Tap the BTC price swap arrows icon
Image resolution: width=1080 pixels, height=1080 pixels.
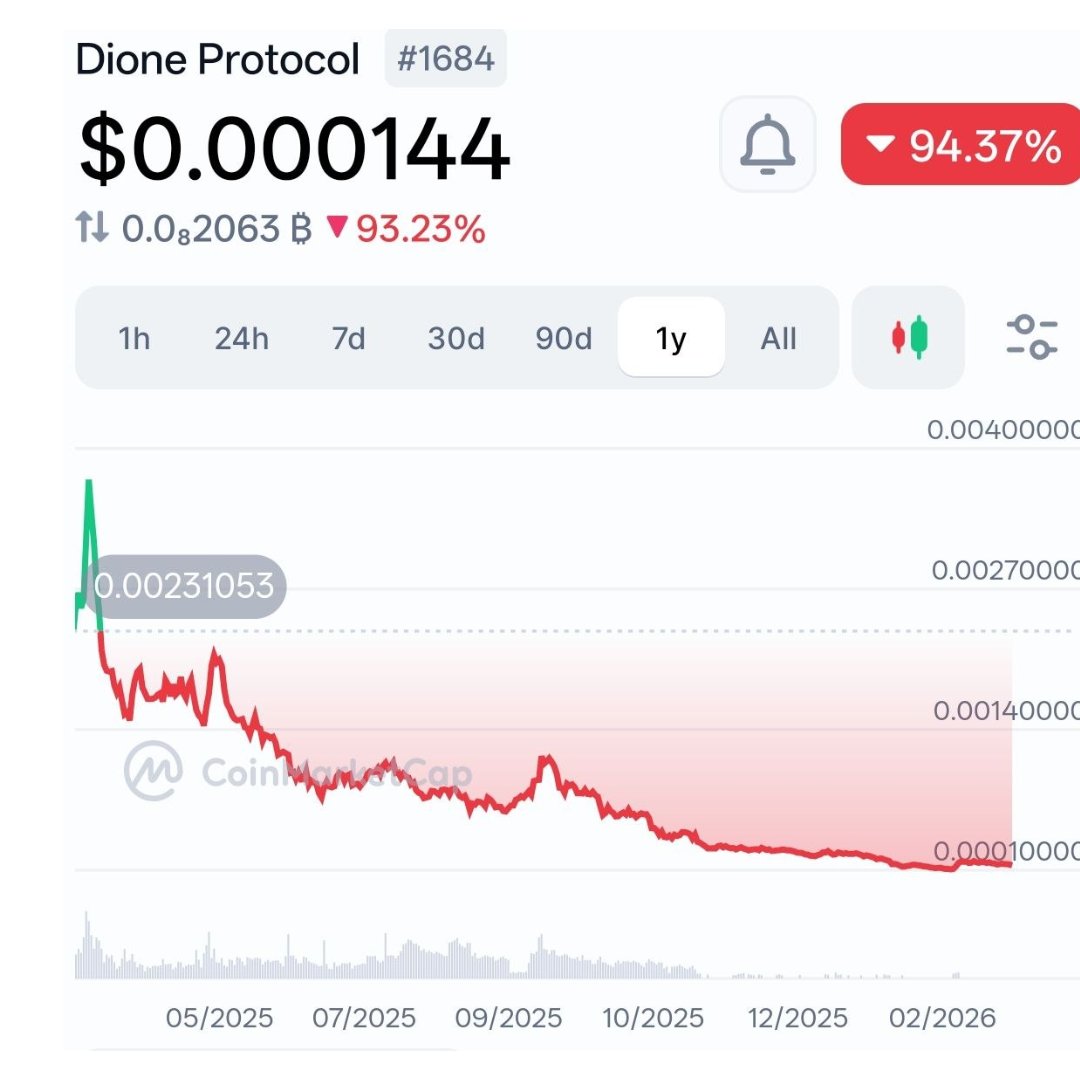(92, 229)
